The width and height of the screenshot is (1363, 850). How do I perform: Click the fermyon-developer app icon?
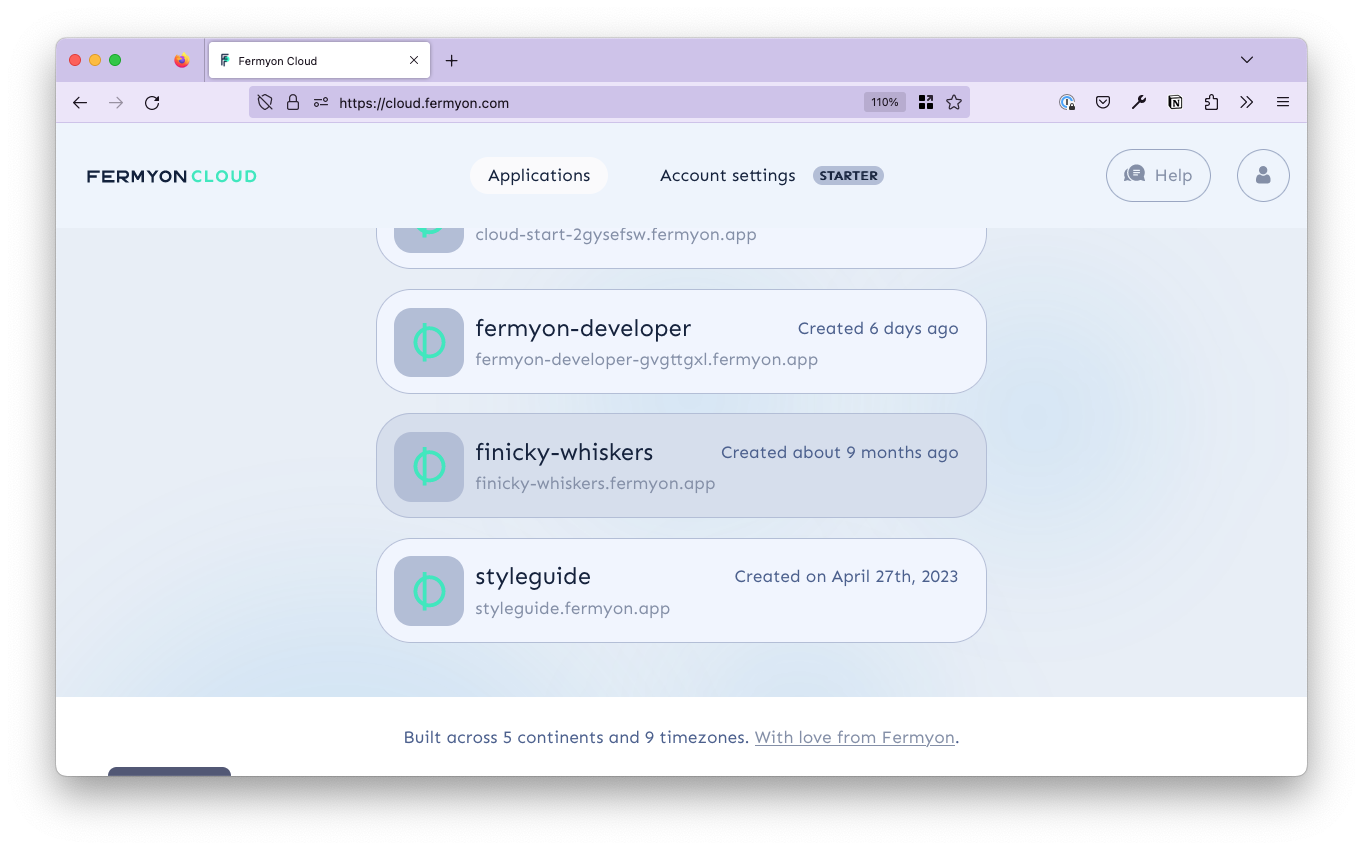[x=429, y=342]
